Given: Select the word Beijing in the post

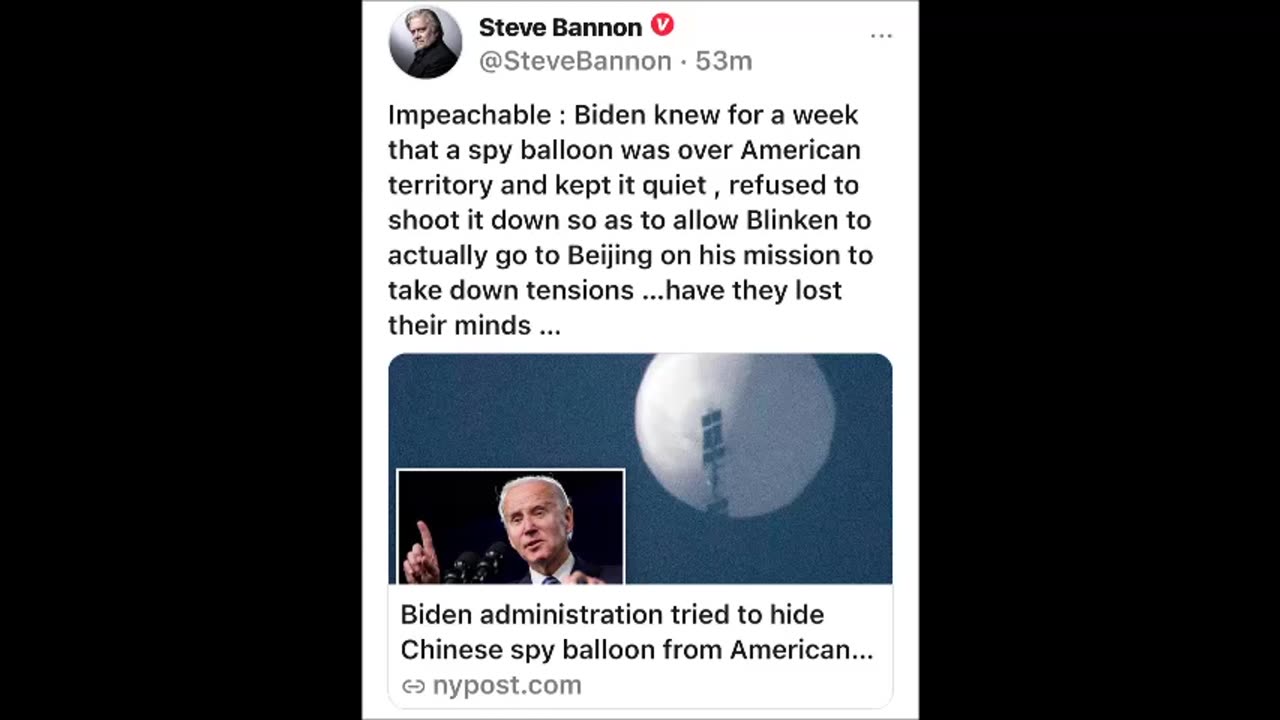Looking at the screenshot, I should (x=610, y=256).
